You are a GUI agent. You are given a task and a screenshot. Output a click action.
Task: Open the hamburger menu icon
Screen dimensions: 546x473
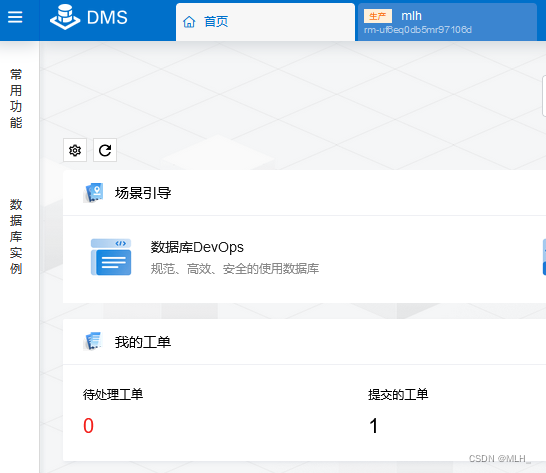15,17
